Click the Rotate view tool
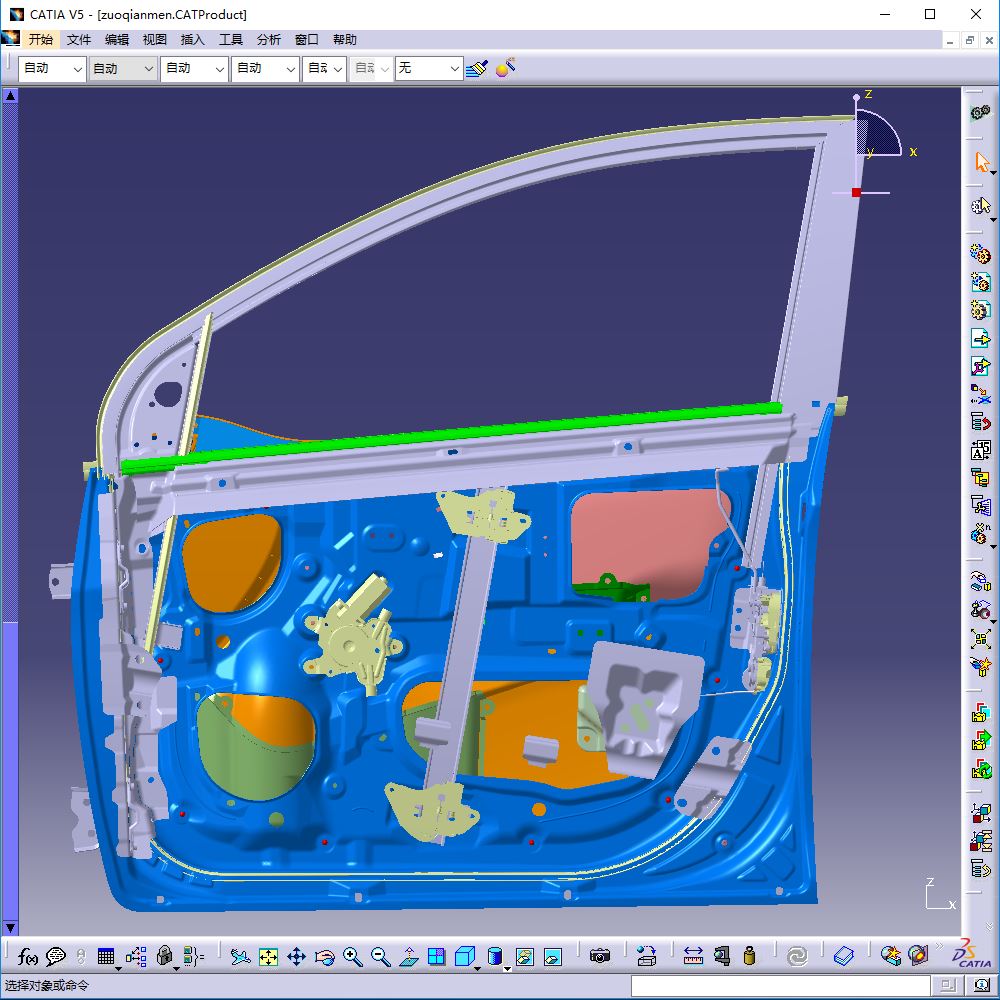 tap(324, 957)
